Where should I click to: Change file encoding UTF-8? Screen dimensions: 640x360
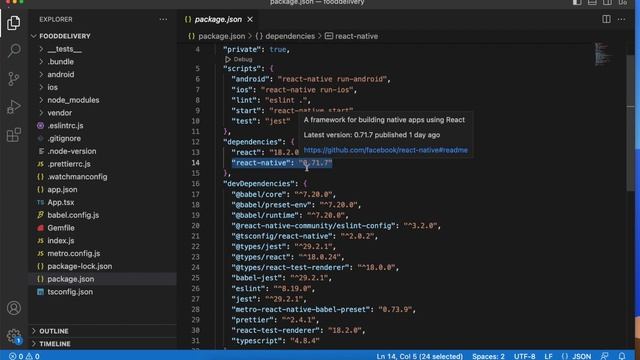pos(524,356)
